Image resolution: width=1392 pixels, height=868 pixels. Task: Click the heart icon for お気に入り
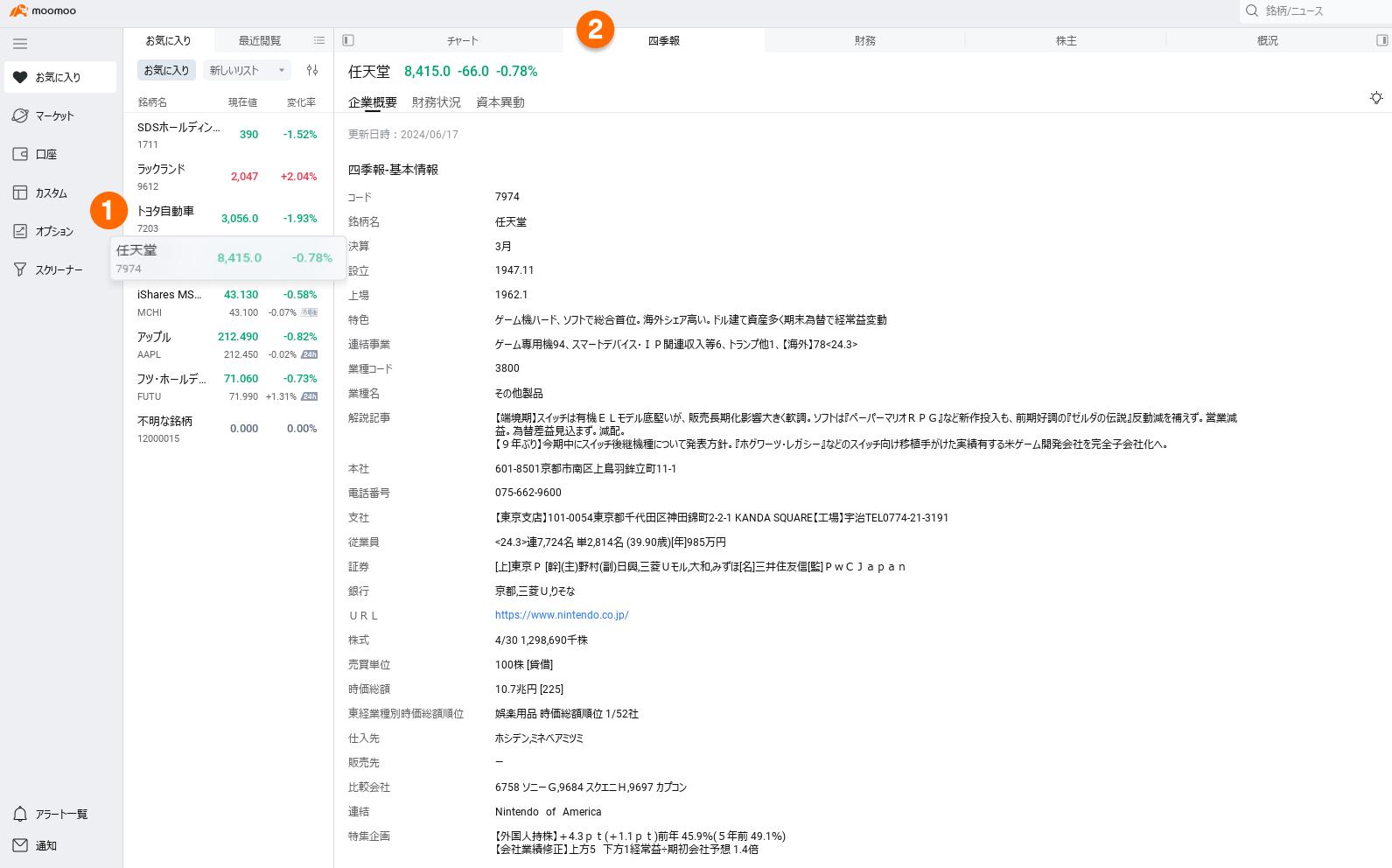(x=20, y=77)
